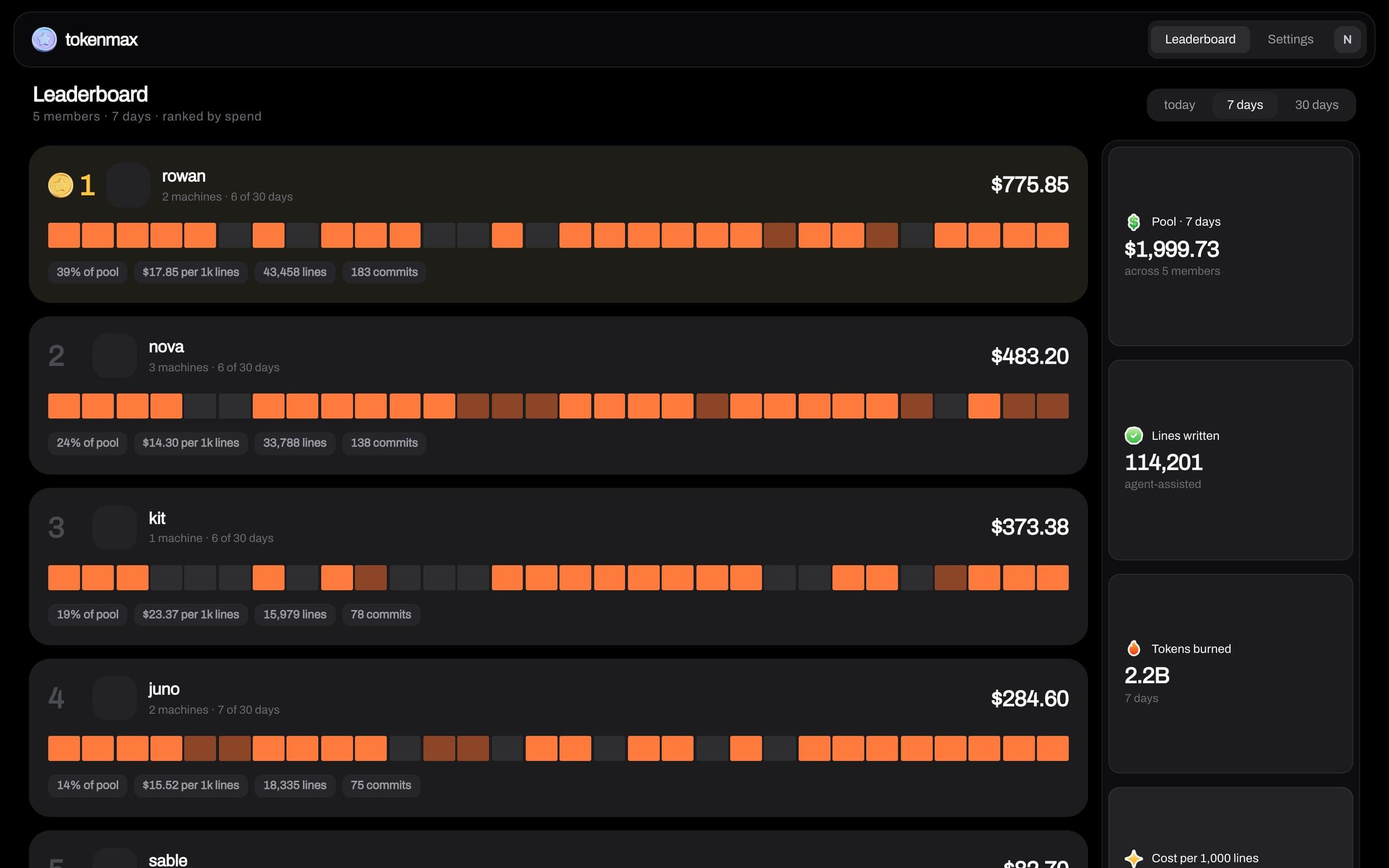Screen dimensions: 1389x868
Task: Click kit's avatar placeholder
Action: pyautogui.click(x=115, y=527)
